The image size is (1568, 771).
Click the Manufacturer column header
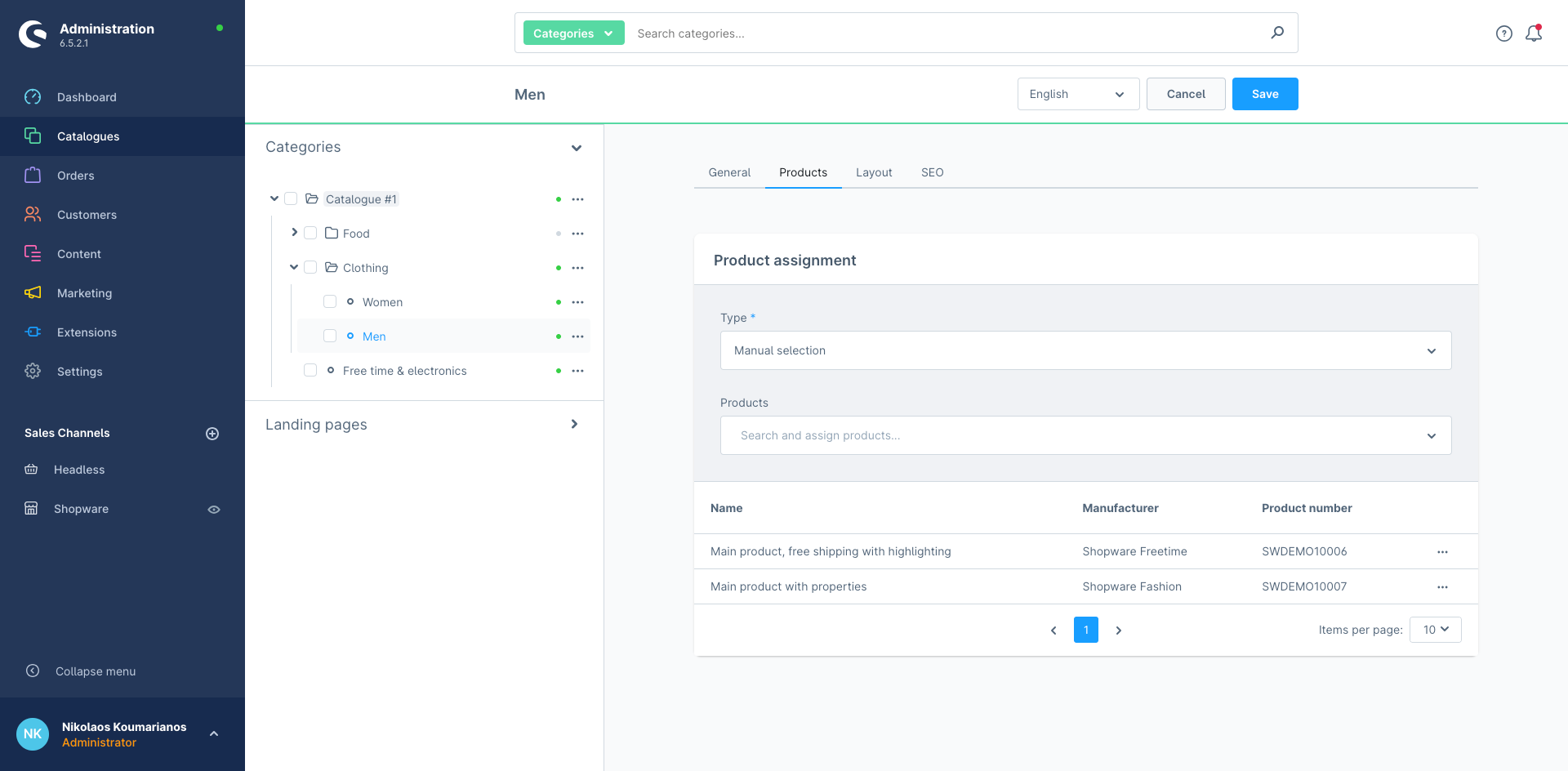click(1120, 508)
